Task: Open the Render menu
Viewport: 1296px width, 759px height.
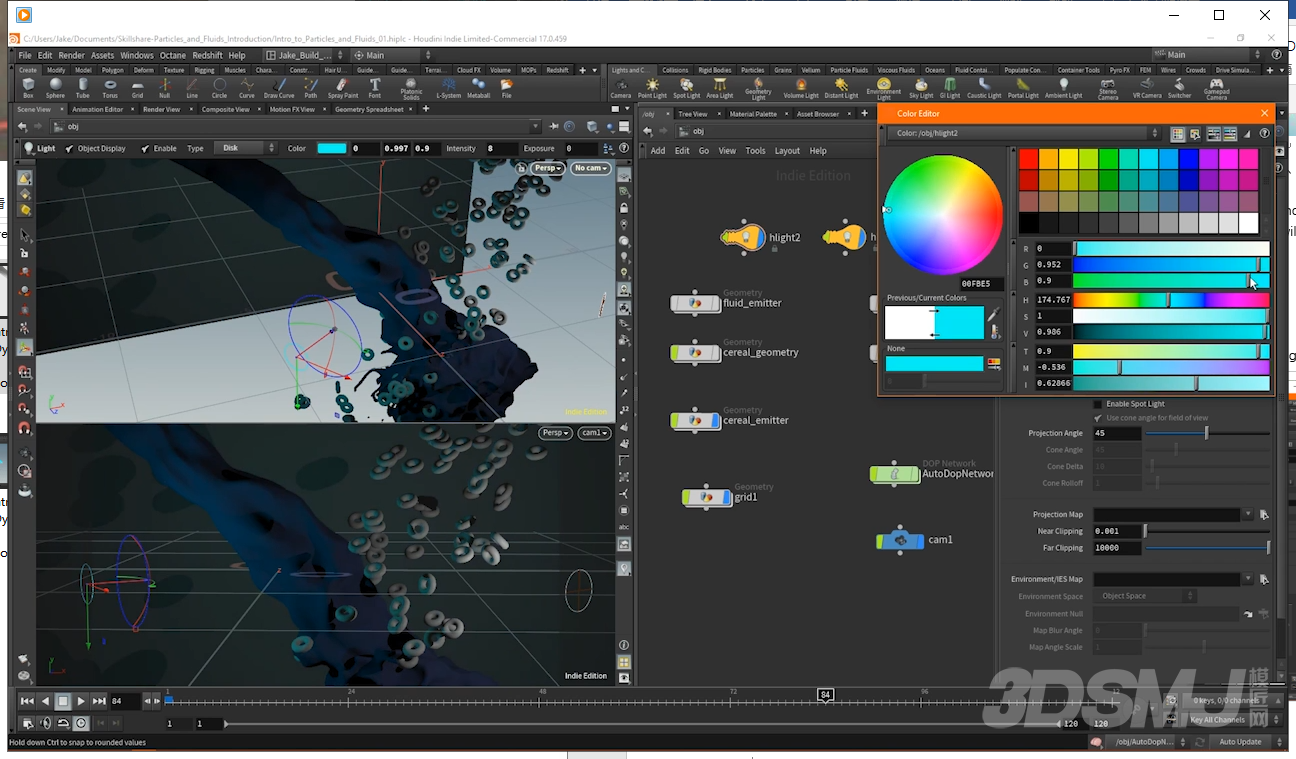Action: 72,55
